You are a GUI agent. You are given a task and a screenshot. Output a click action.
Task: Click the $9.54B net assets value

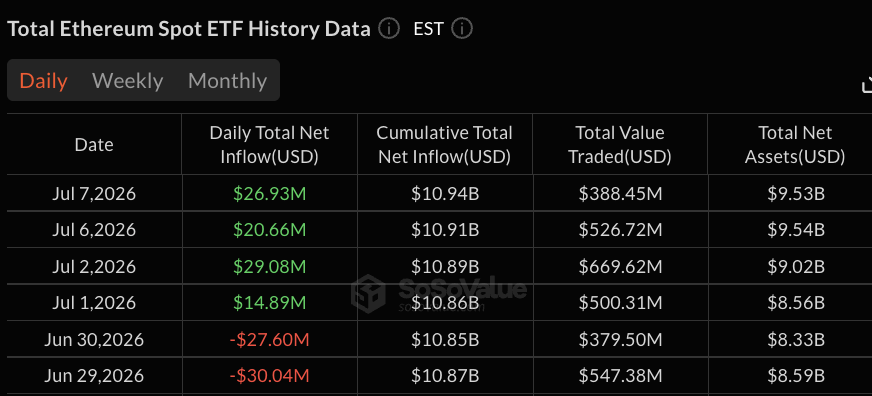(795, 230)
